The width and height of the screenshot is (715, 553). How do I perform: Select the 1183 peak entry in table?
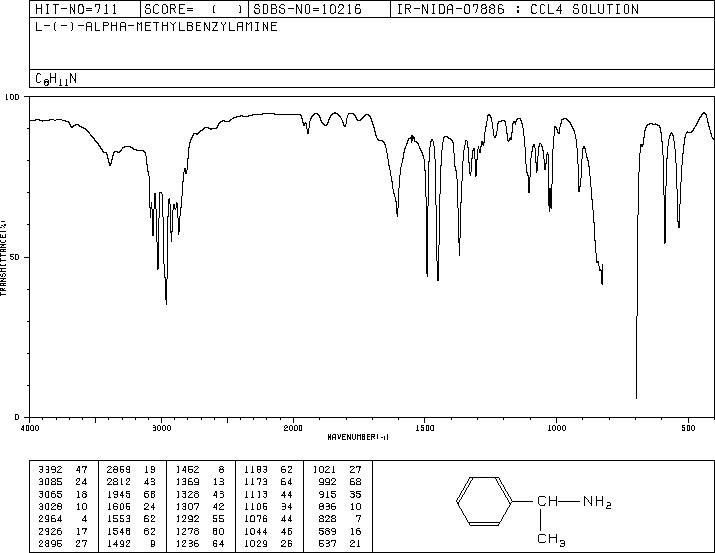[269, 470]
